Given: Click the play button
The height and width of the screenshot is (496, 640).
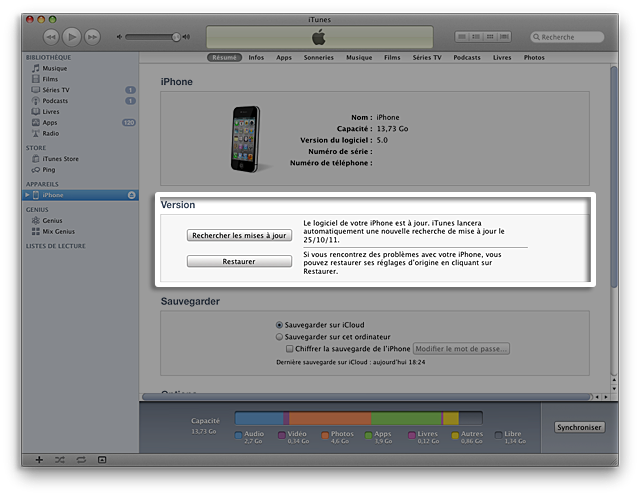Looking at the screenshot, I should 72,37.
